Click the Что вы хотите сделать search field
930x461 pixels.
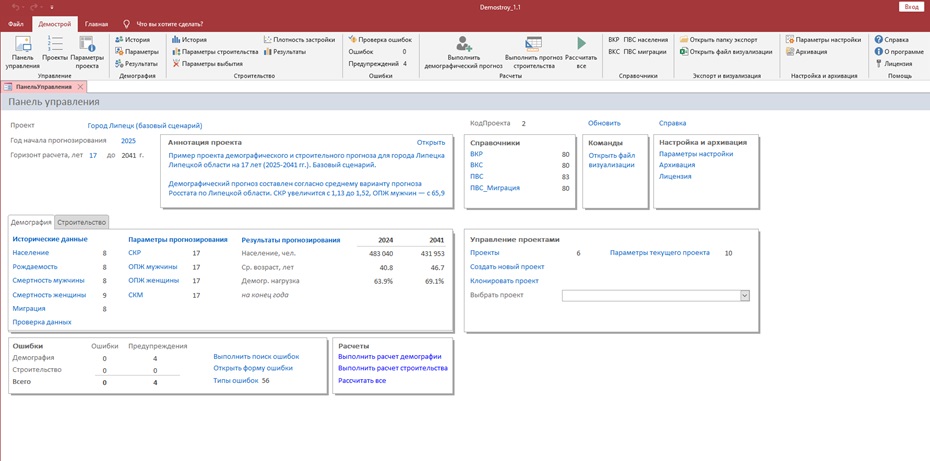[x=169, y=23]
